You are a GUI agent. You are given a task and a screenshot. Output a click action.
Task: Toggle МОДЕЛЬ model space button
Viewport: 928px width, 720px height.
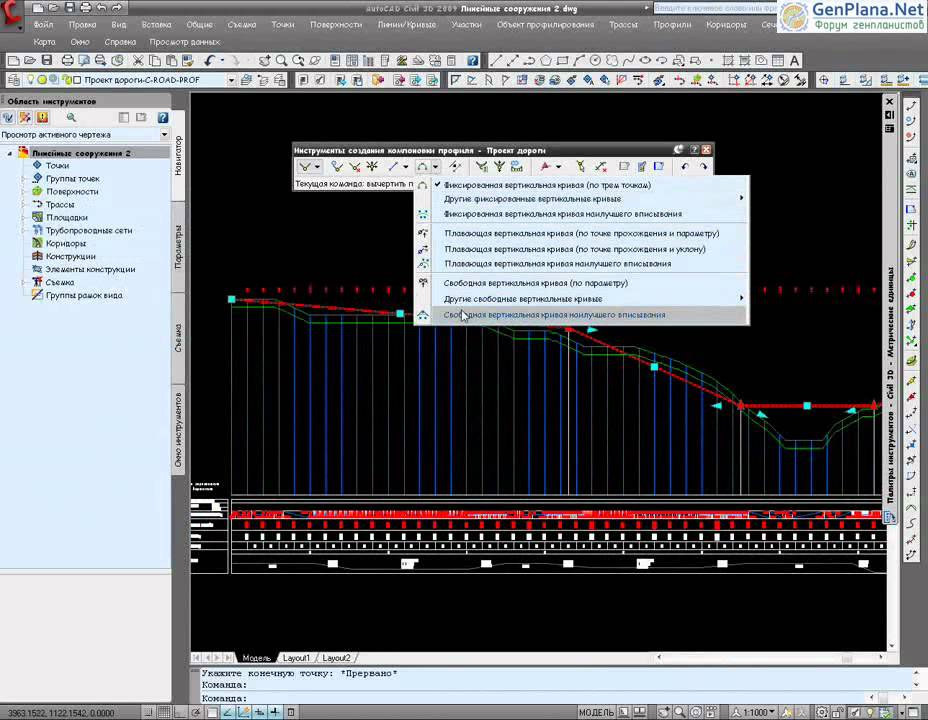(596, 712)
